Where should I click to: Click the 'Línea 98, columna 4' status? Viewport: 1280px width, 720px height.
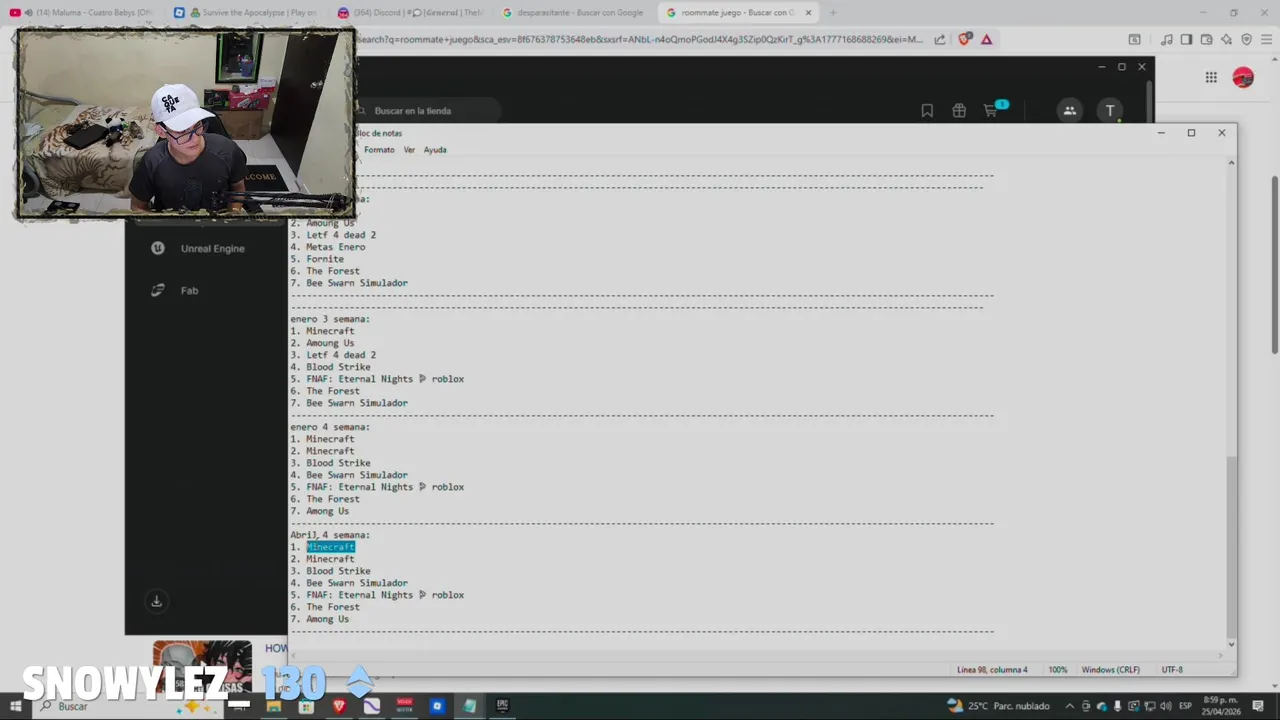(x=992, y=670)
